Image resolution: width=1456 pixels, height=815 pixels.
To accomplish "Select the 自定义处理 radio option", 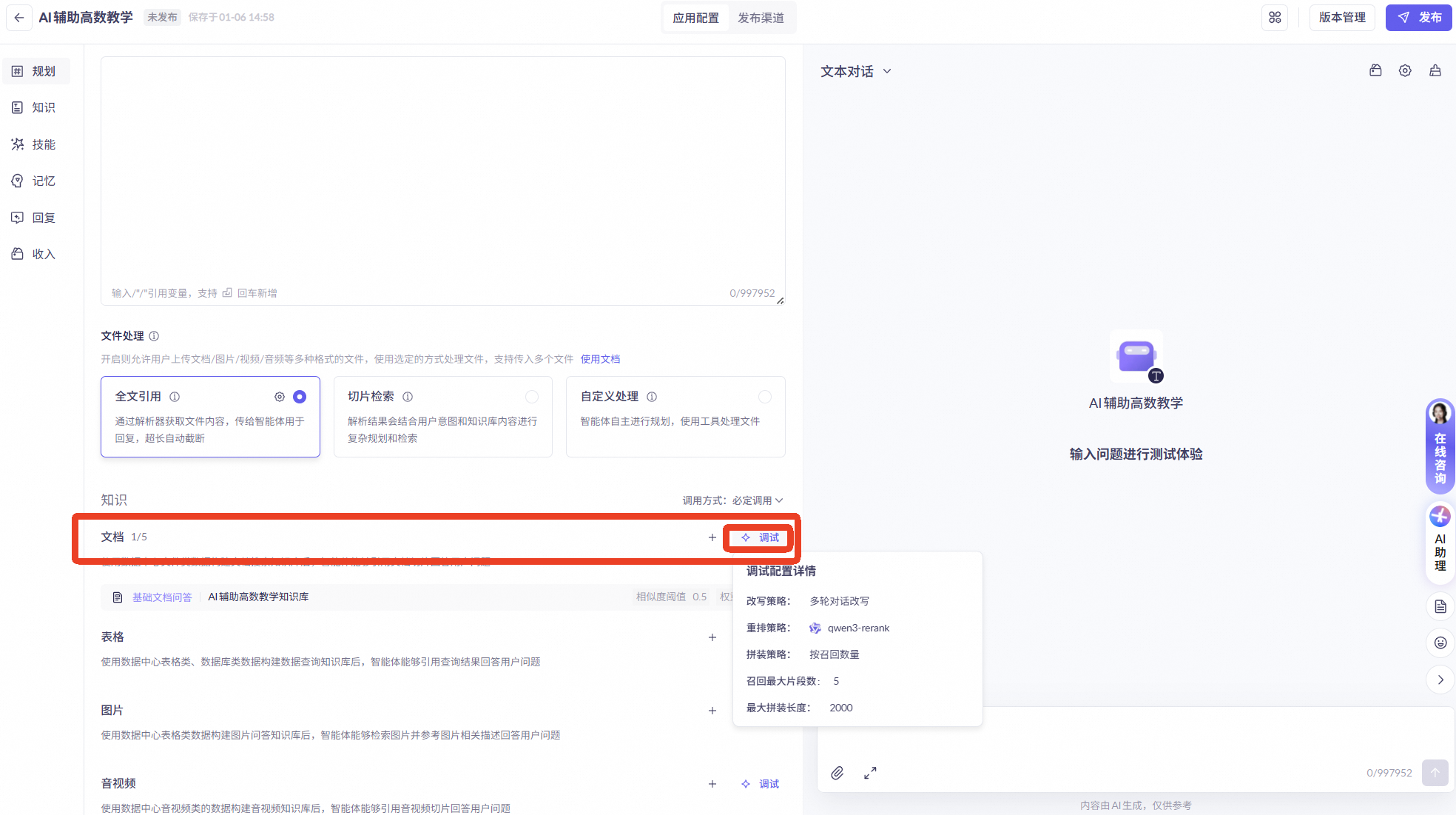I will coord(765,397).
